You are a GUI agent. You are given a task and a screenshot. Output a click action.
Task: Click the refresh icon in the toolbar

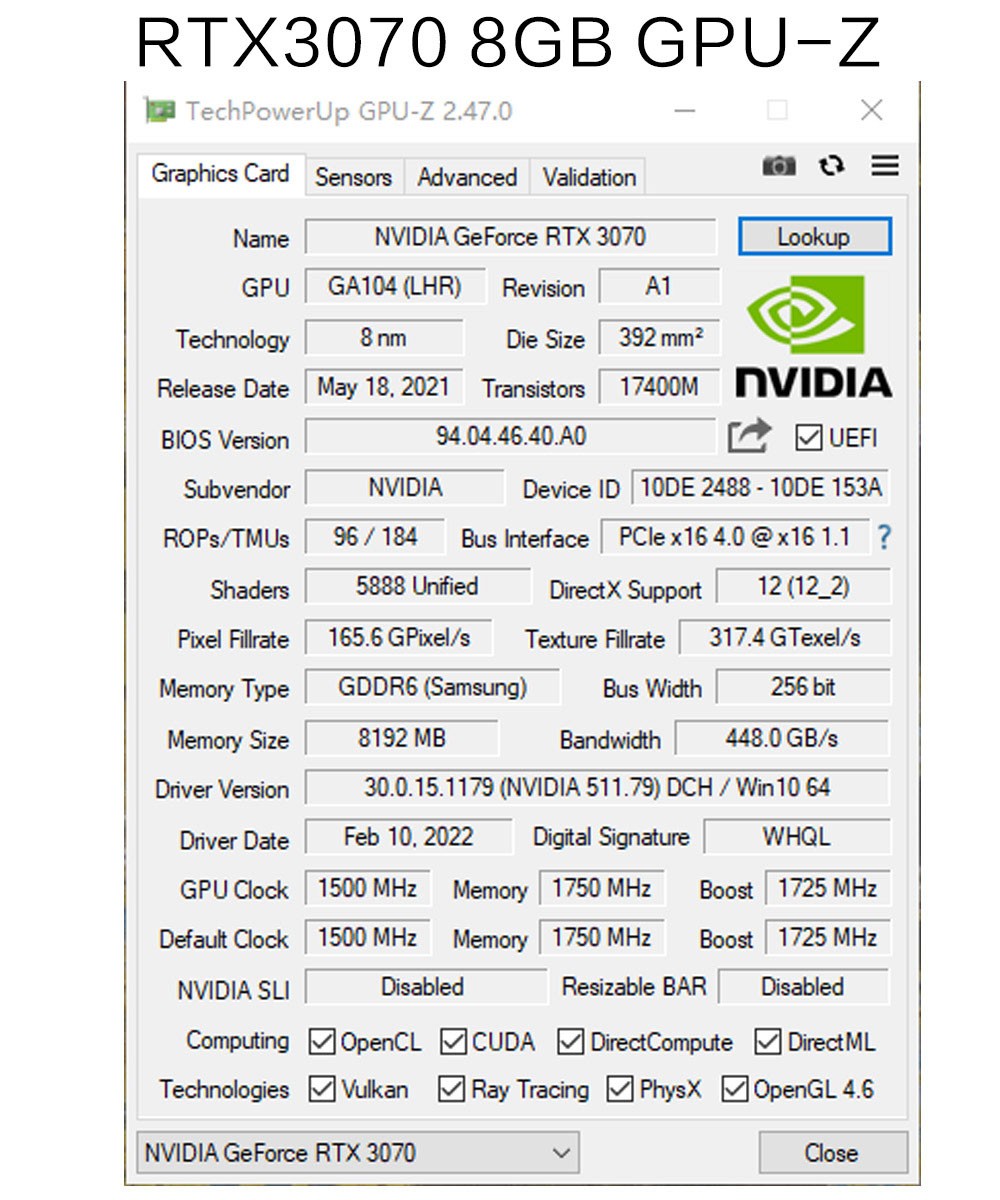pyautogui.click(x=832, y=165)
